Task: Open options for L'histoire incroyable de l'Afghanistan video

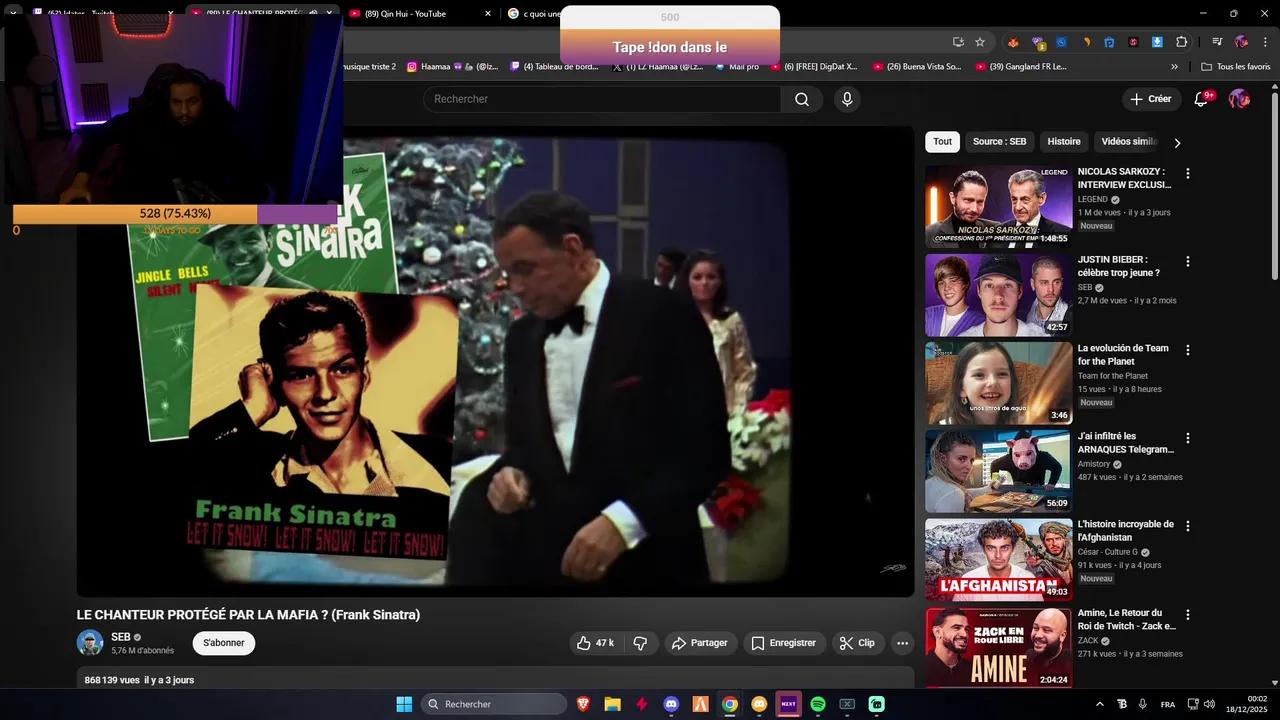Action: click(1188, 526)
